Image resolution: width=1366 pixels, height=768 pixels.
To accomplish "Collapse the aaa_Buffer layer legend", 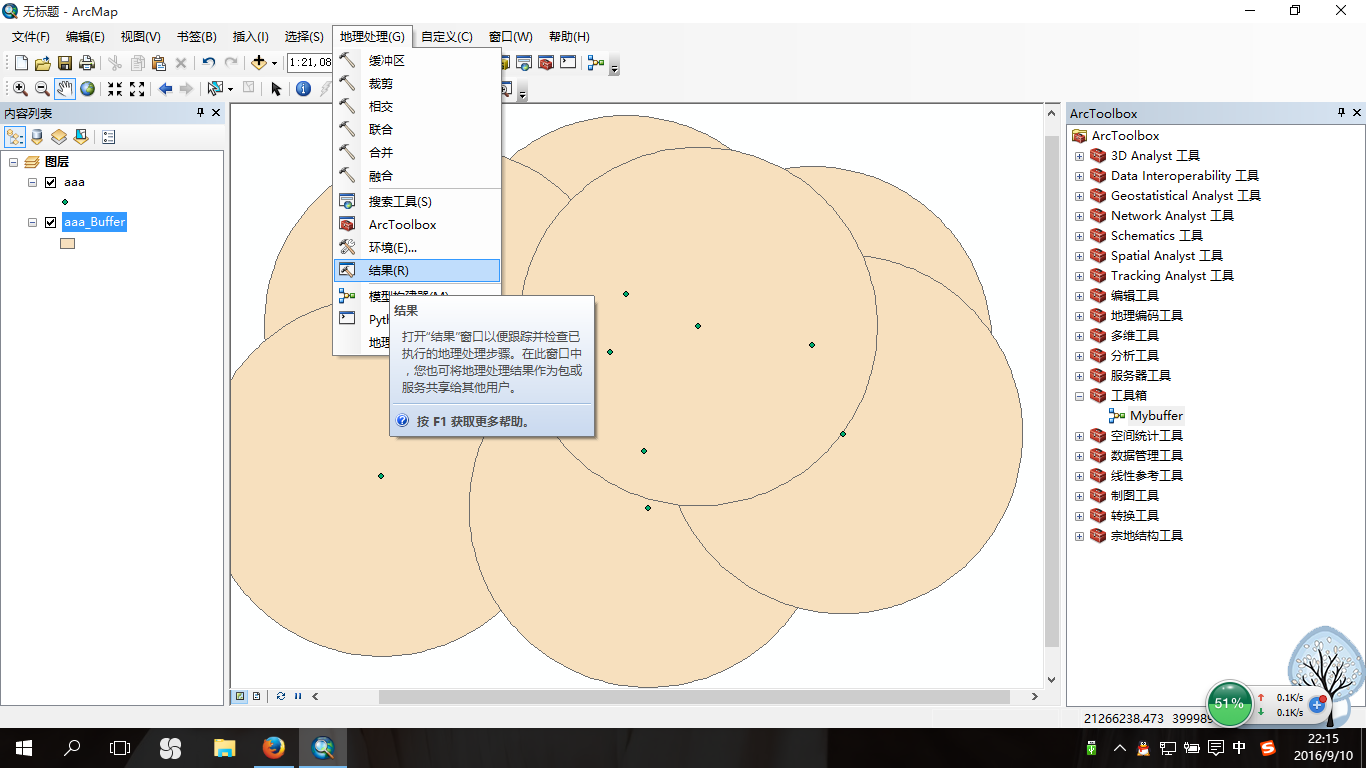I will tap(32, 222).
